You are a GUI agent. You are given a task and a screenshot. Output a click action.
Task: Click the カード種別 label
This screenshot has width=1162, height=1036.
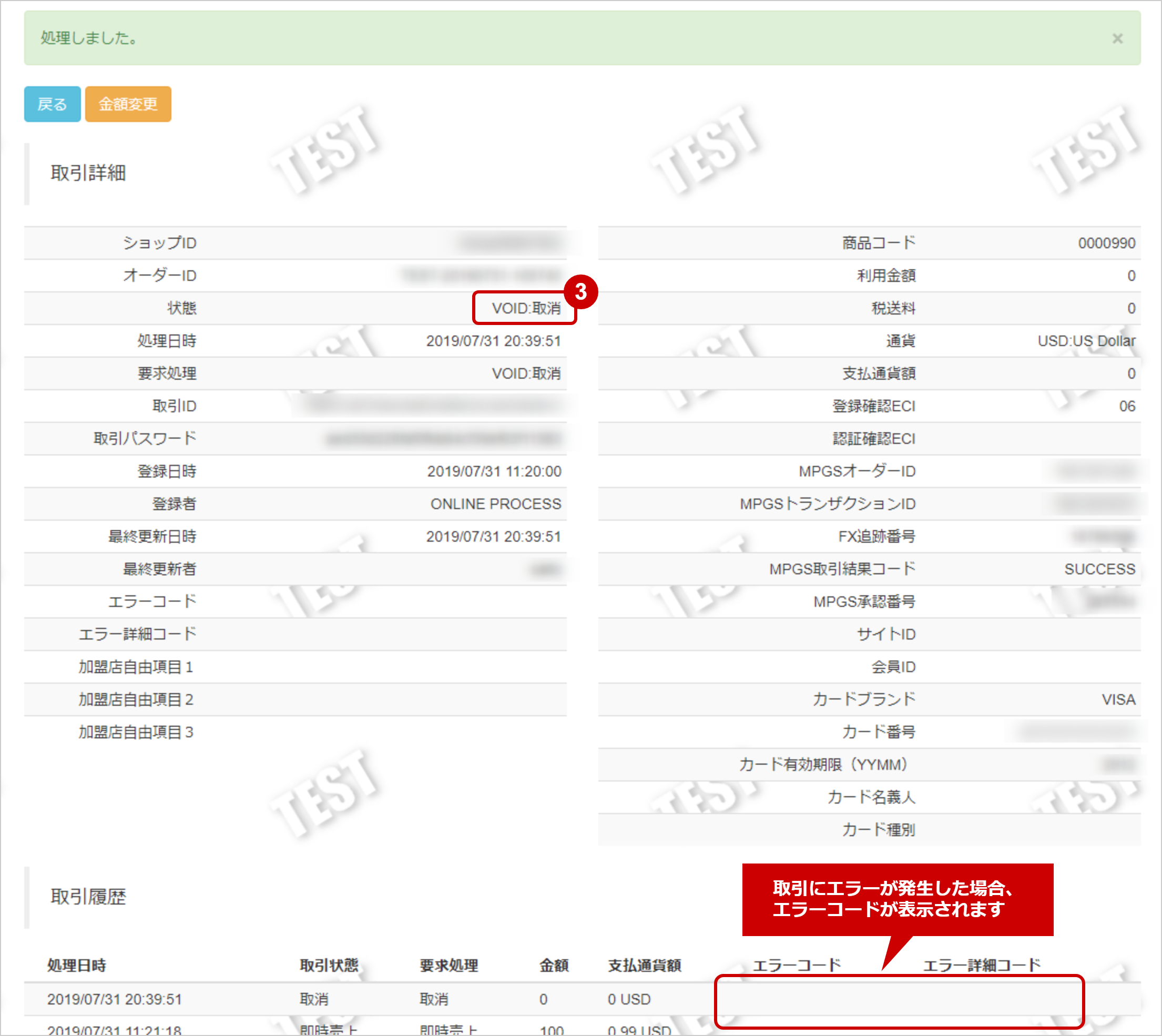pyautogui.click(x=879, y=829)
